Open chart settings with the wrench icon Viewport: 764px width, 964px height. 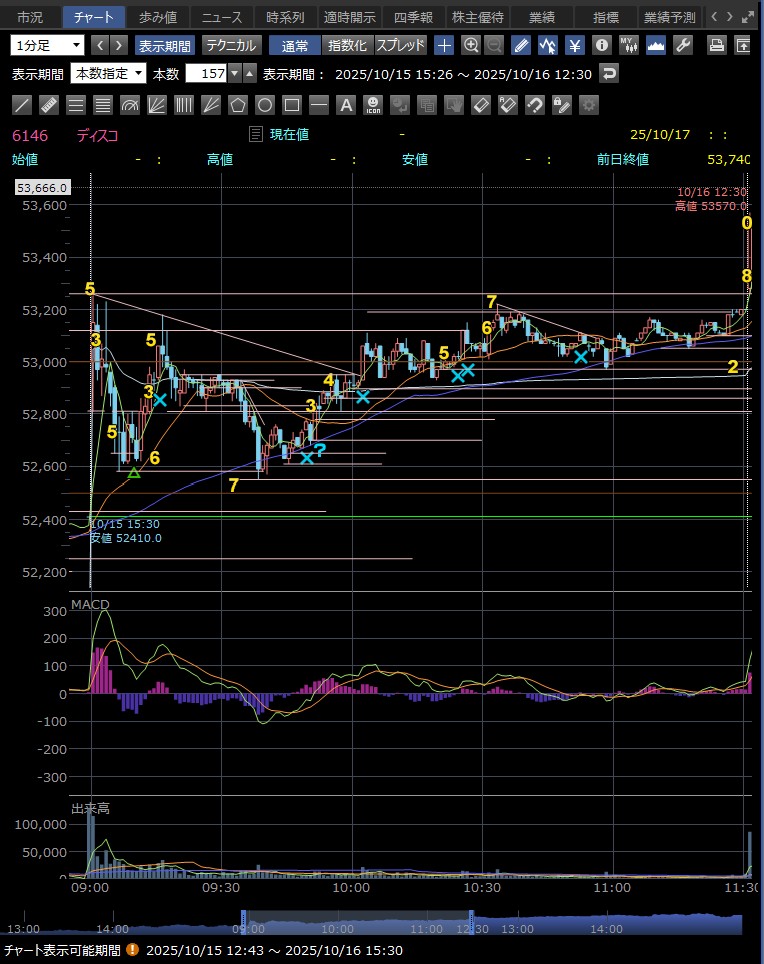683,45
